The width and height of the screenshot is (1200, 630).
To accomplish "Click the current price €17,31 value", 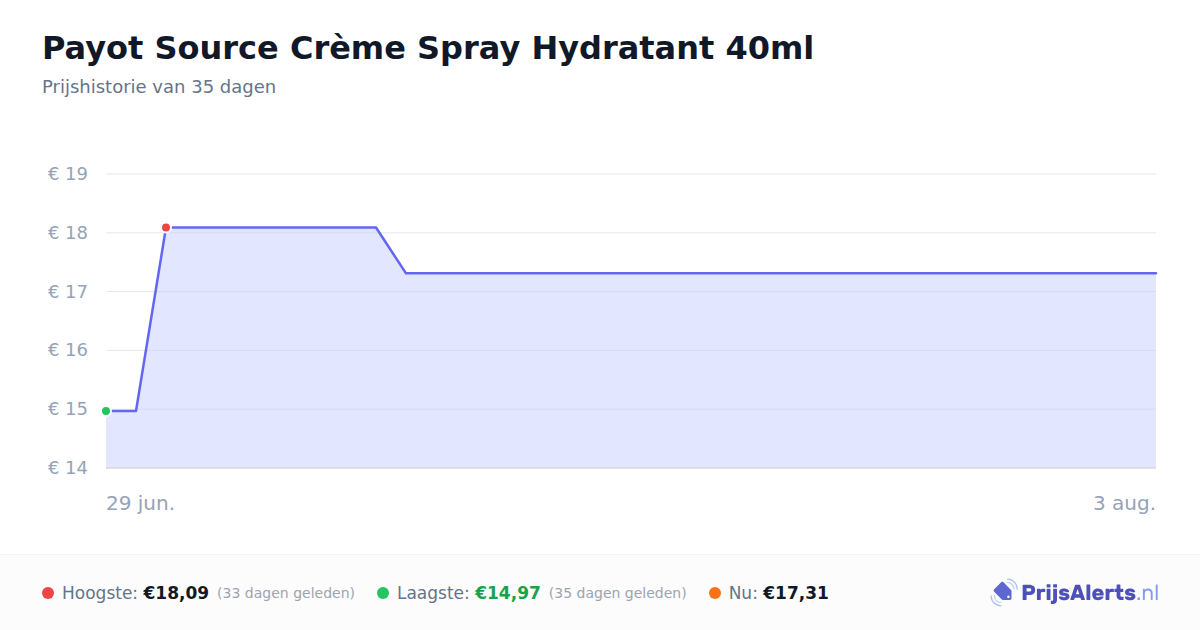I will (796, 594).
